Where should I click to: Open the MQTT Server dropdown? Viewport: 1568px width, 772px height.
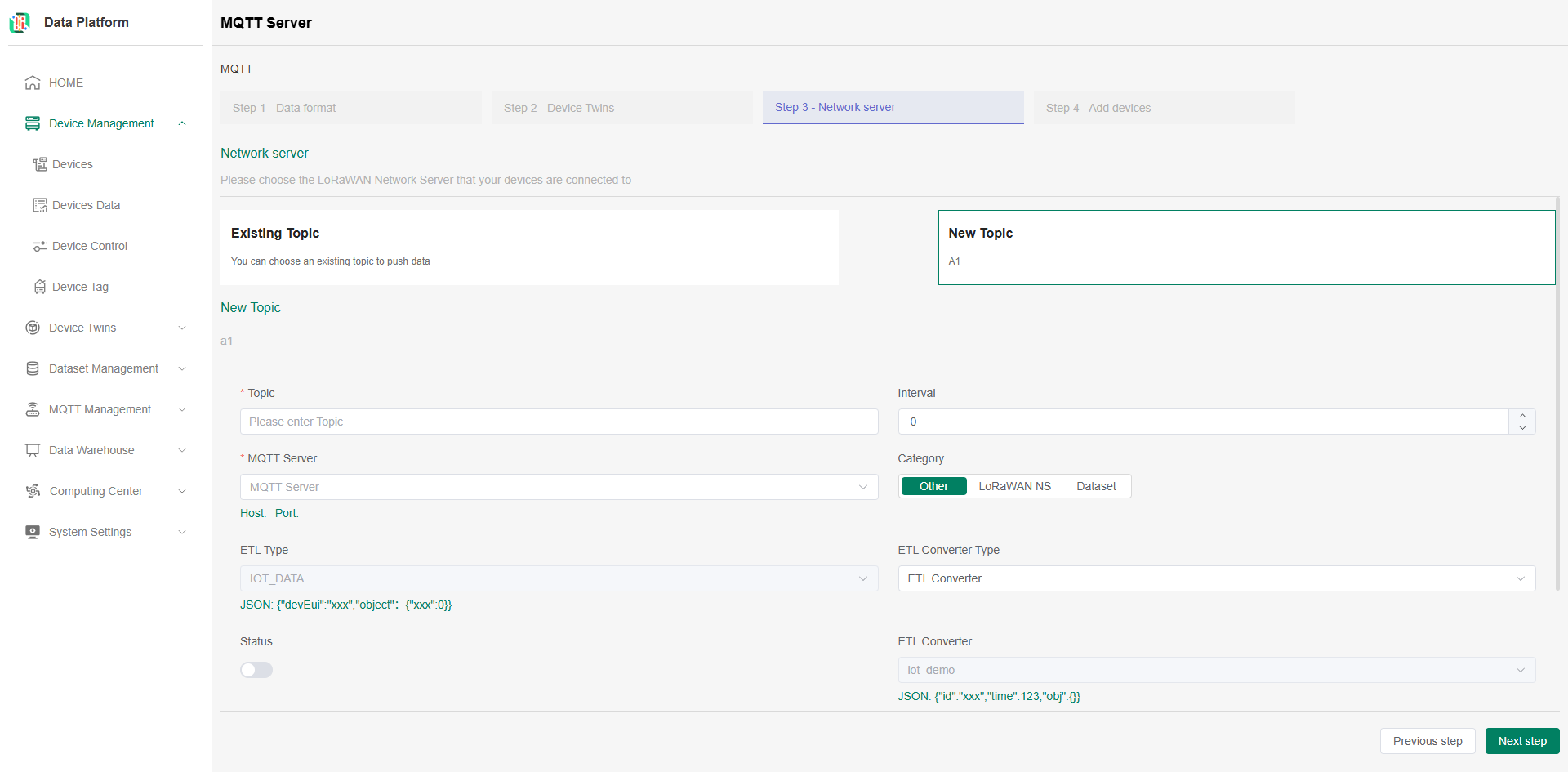[559, 487]
